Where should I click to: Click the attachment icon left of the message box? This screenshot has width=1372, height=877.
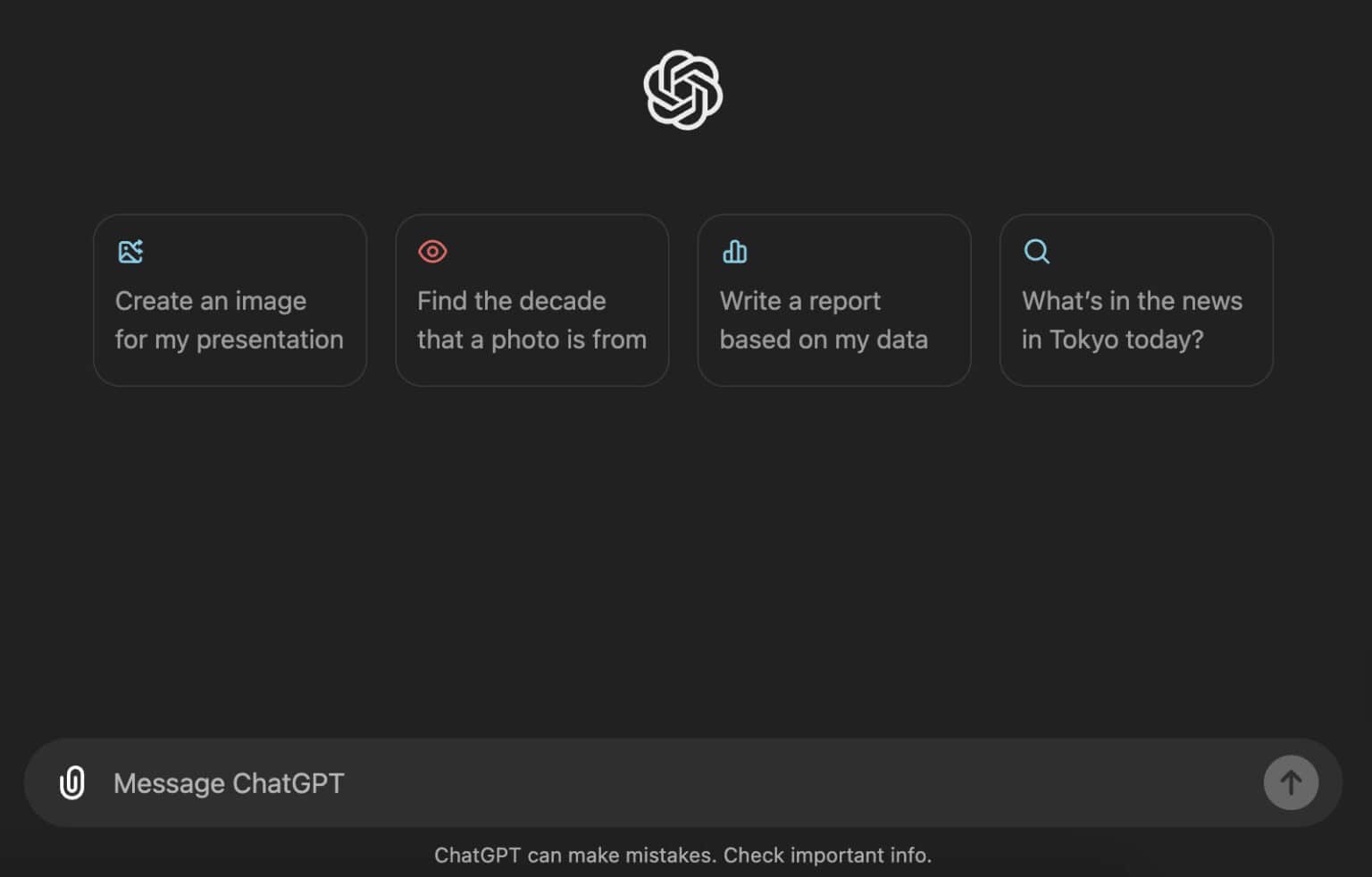coord(71,782)
